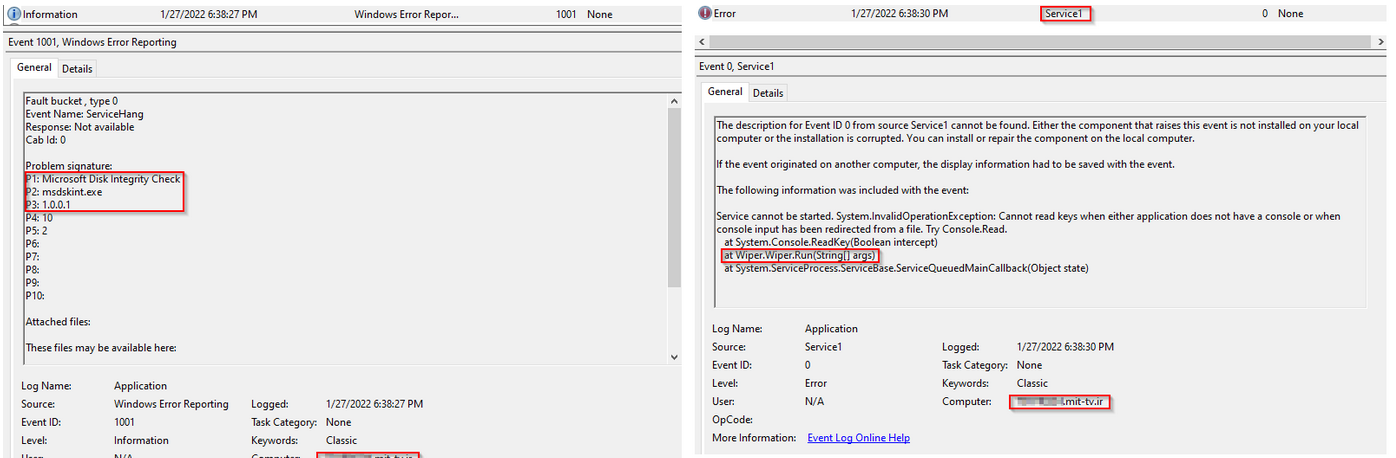Click the Computer value ending in 'mit-tv.ir' in the right pane
The width and height of the screenshot is (1396, 458).
coord(1061,402)
